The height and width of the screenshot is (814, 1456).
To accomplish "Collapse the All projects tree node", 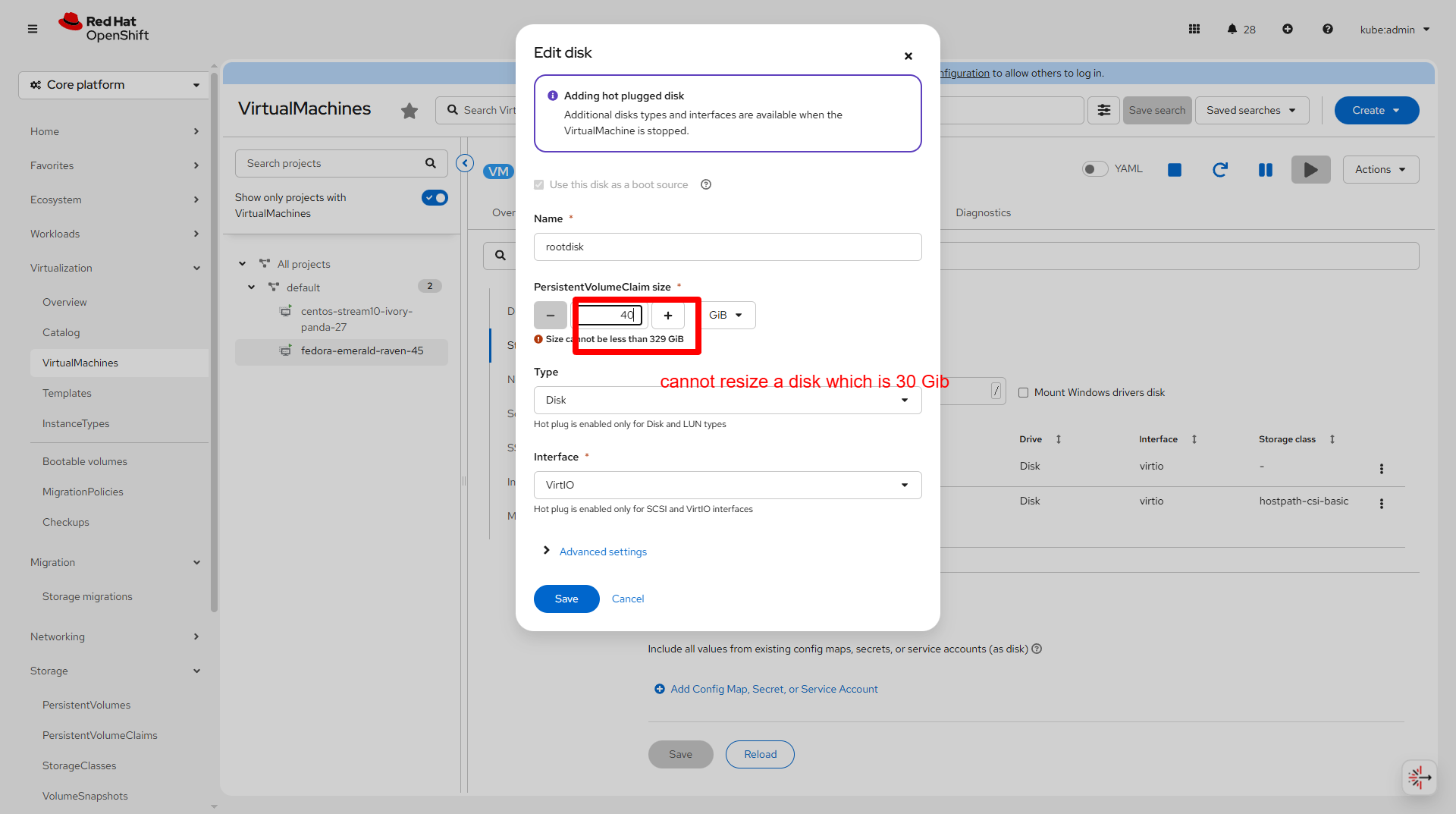I will click(243, 264).
